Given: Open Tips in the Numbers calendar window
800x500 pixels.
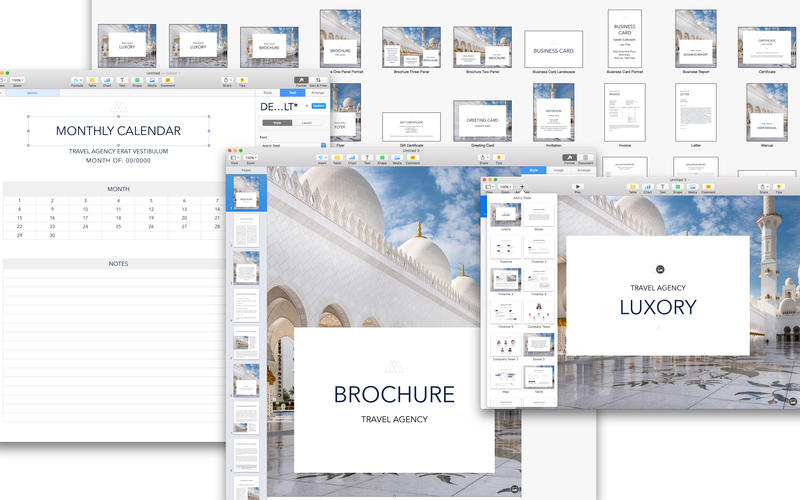Looking at the screenshot, I should 242,81.
